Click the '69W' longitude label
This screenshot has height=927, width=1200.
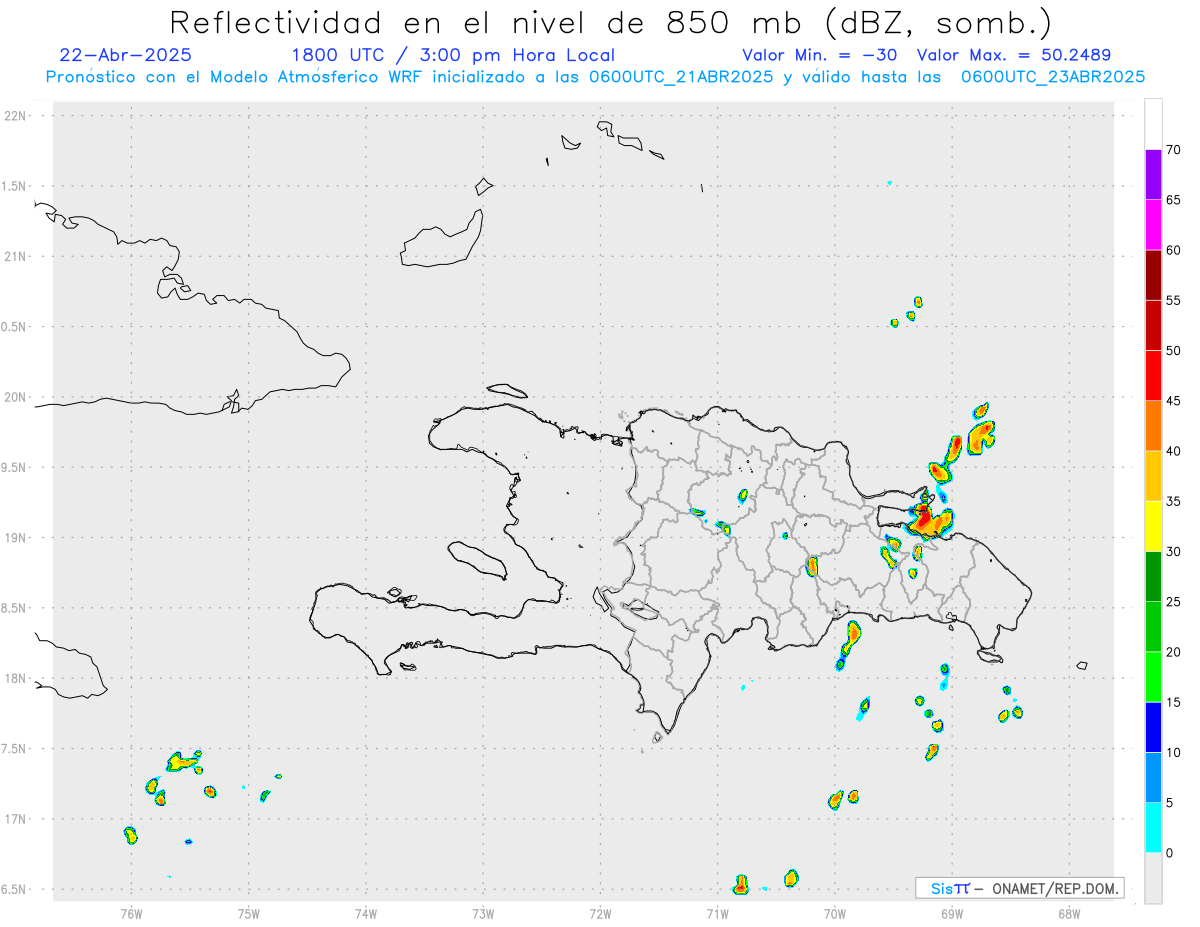click(952, 913)
